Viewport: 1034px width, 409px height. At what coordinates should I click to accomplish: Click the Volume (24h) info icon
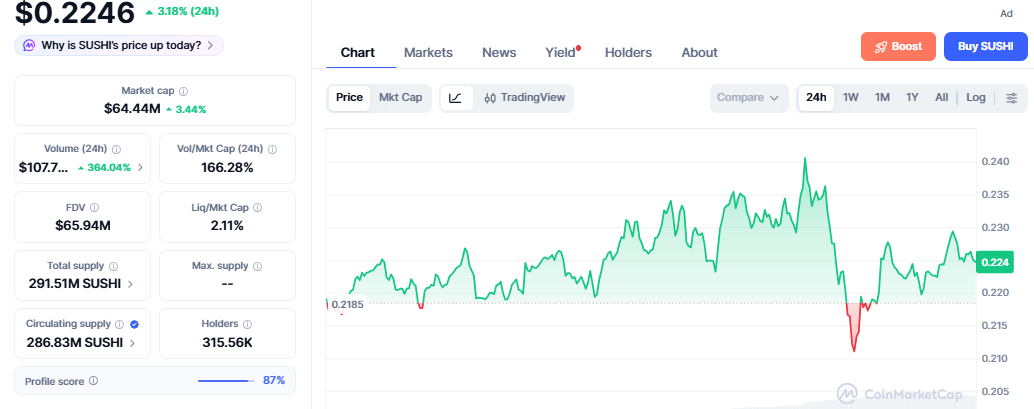click(117, 149)
